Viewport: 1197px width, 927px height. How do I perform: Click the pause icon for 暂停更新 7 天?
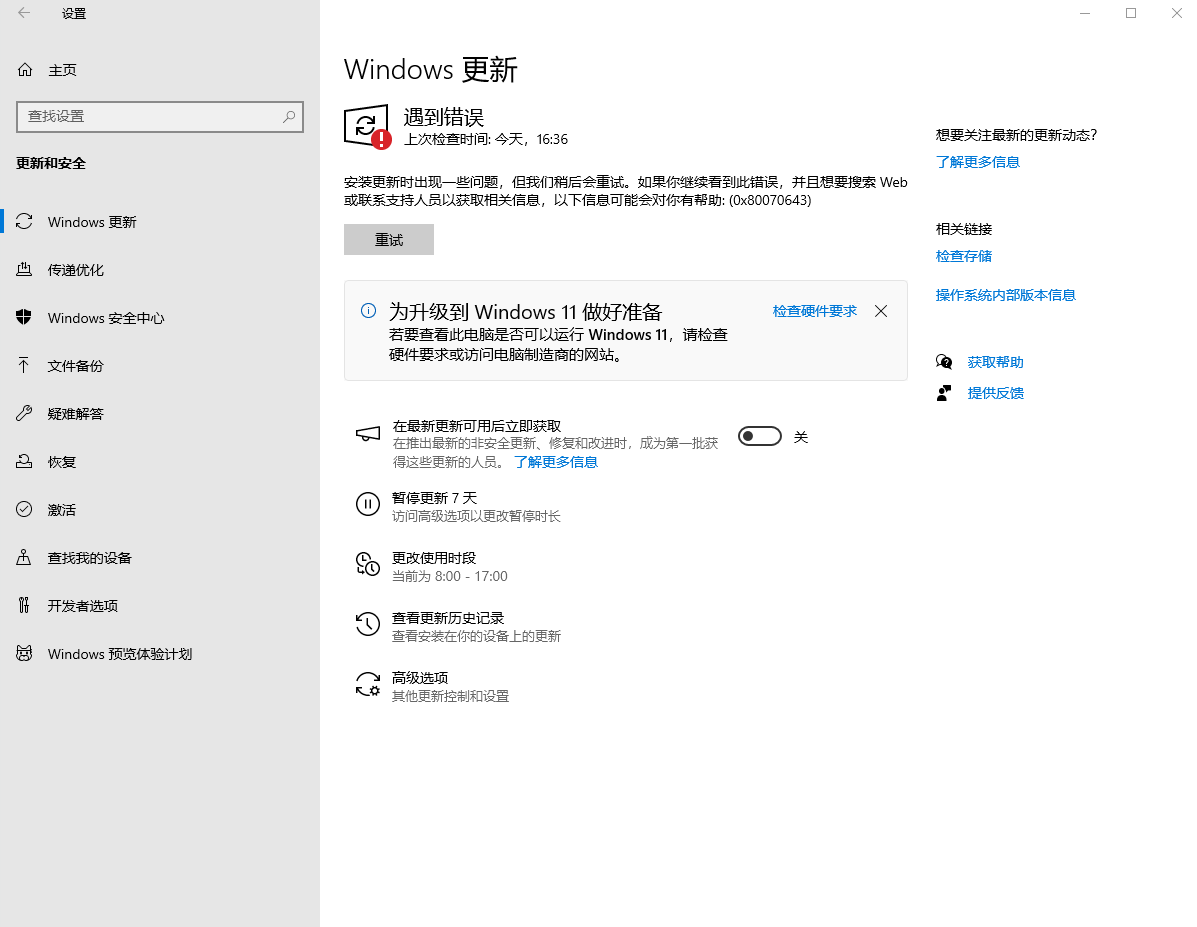coord(368,504)
